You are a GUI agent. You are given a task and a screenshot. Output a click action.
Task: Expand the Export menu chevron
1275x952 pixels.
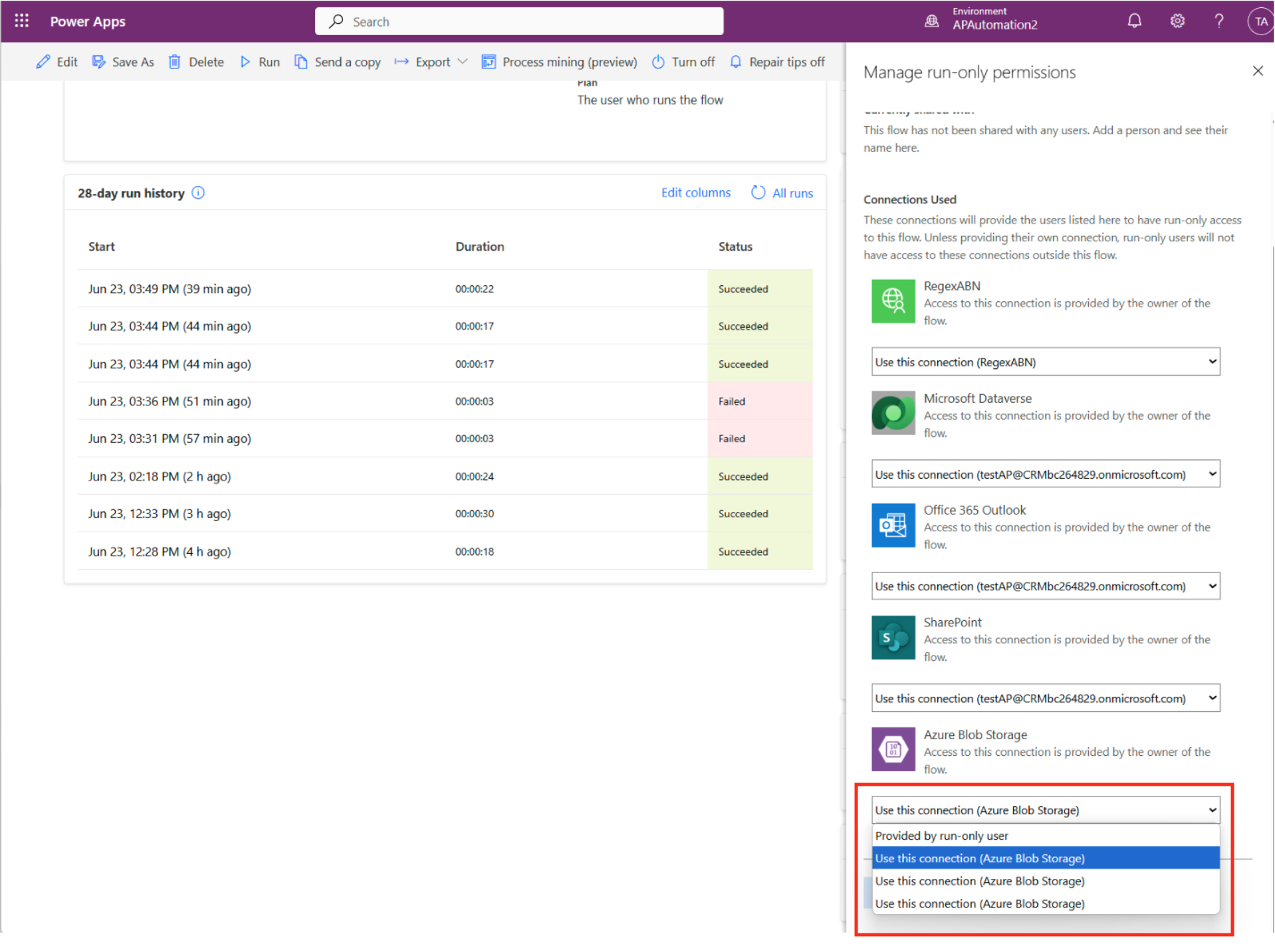[x=463, y=62]
